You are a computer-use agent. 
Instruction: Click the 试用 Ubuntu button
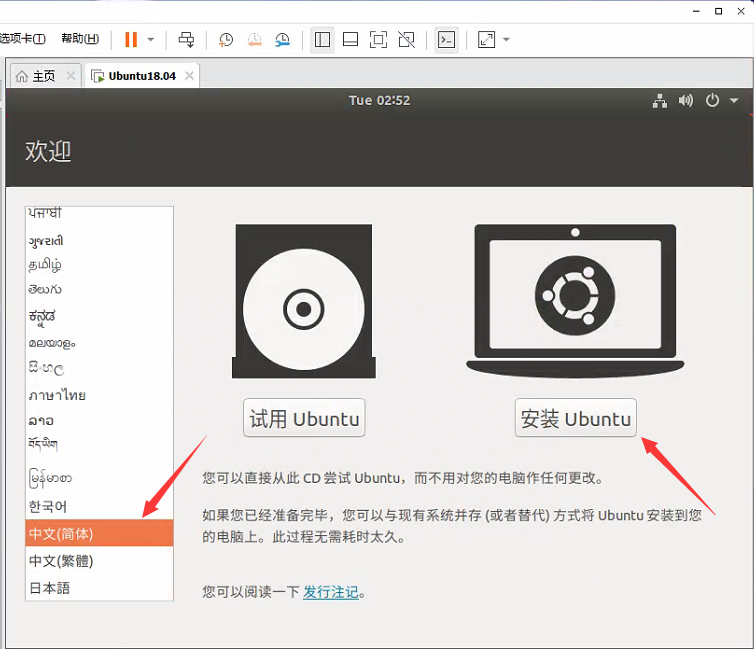(304, 418)
